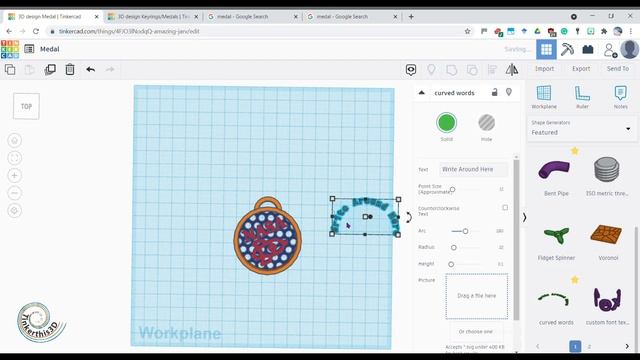Collapse the shapes panel side arrow
The width and height of the screenshot is (640, 360).
pyautogui.click(x=524, y=218)
